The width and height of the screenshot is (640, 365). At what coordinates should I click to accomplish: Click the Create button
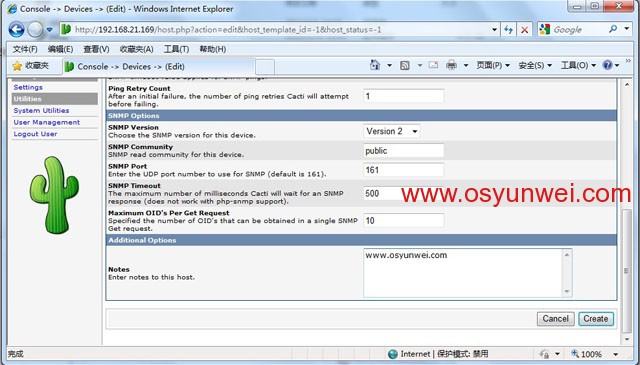click(x=596, y=318)
